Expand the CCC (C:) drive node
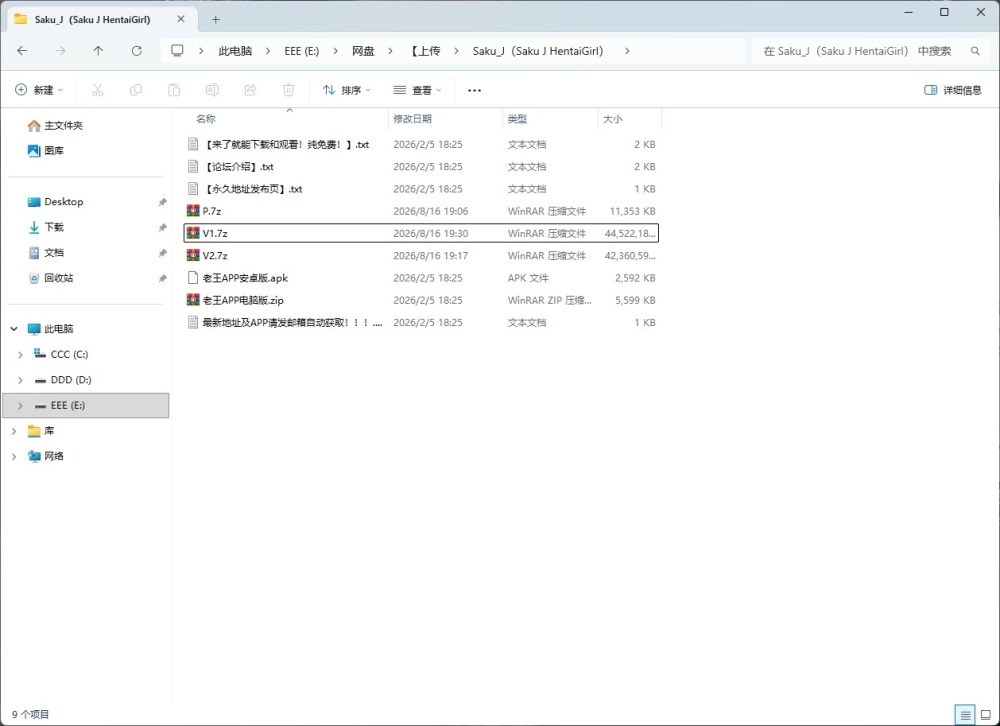Screen dimensions: 1000x726 20,355
